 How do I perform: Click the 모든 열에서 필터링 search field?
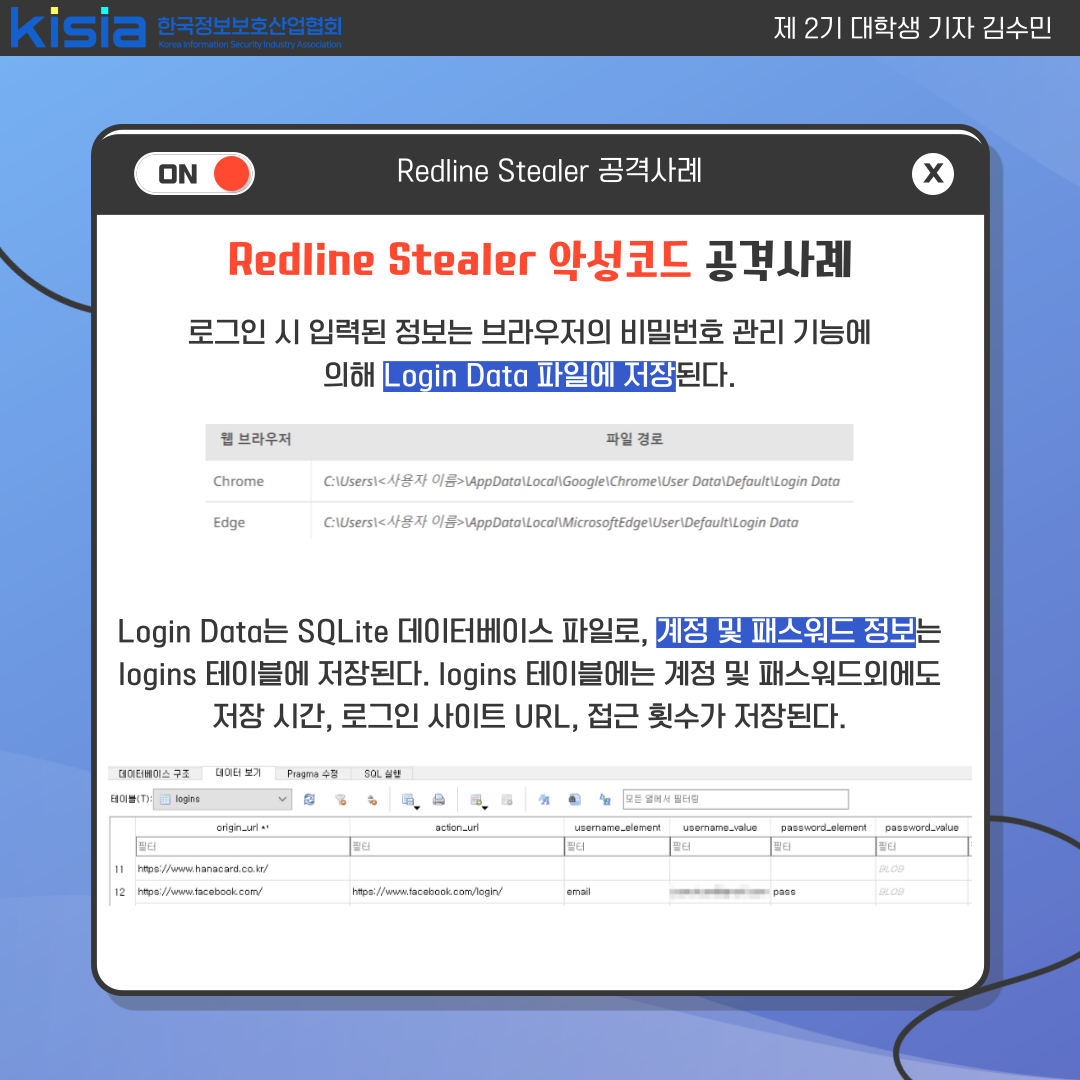tap(736, 799)
